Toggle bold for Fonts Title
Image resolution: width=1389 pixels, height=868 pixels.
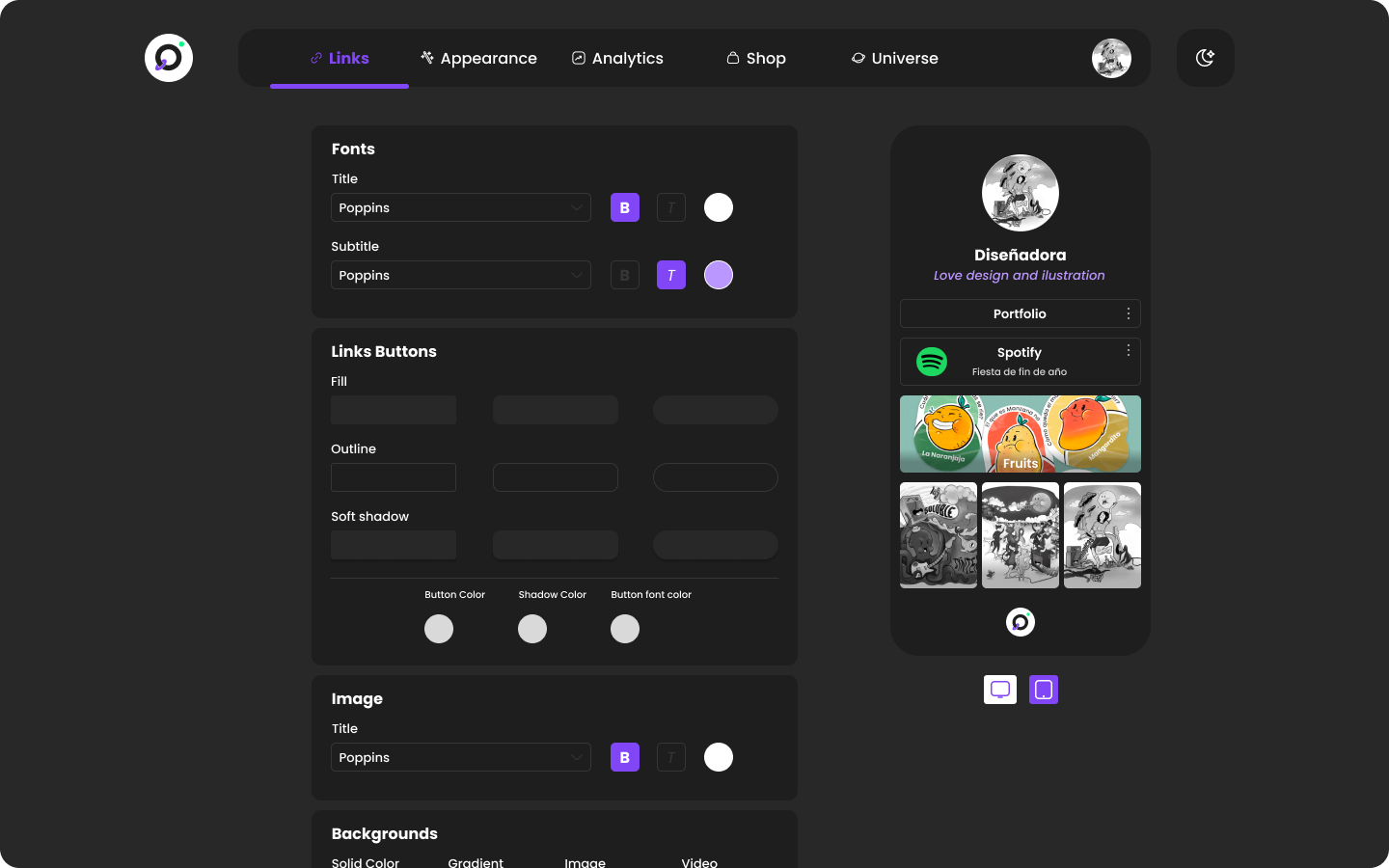pos(625,207)
